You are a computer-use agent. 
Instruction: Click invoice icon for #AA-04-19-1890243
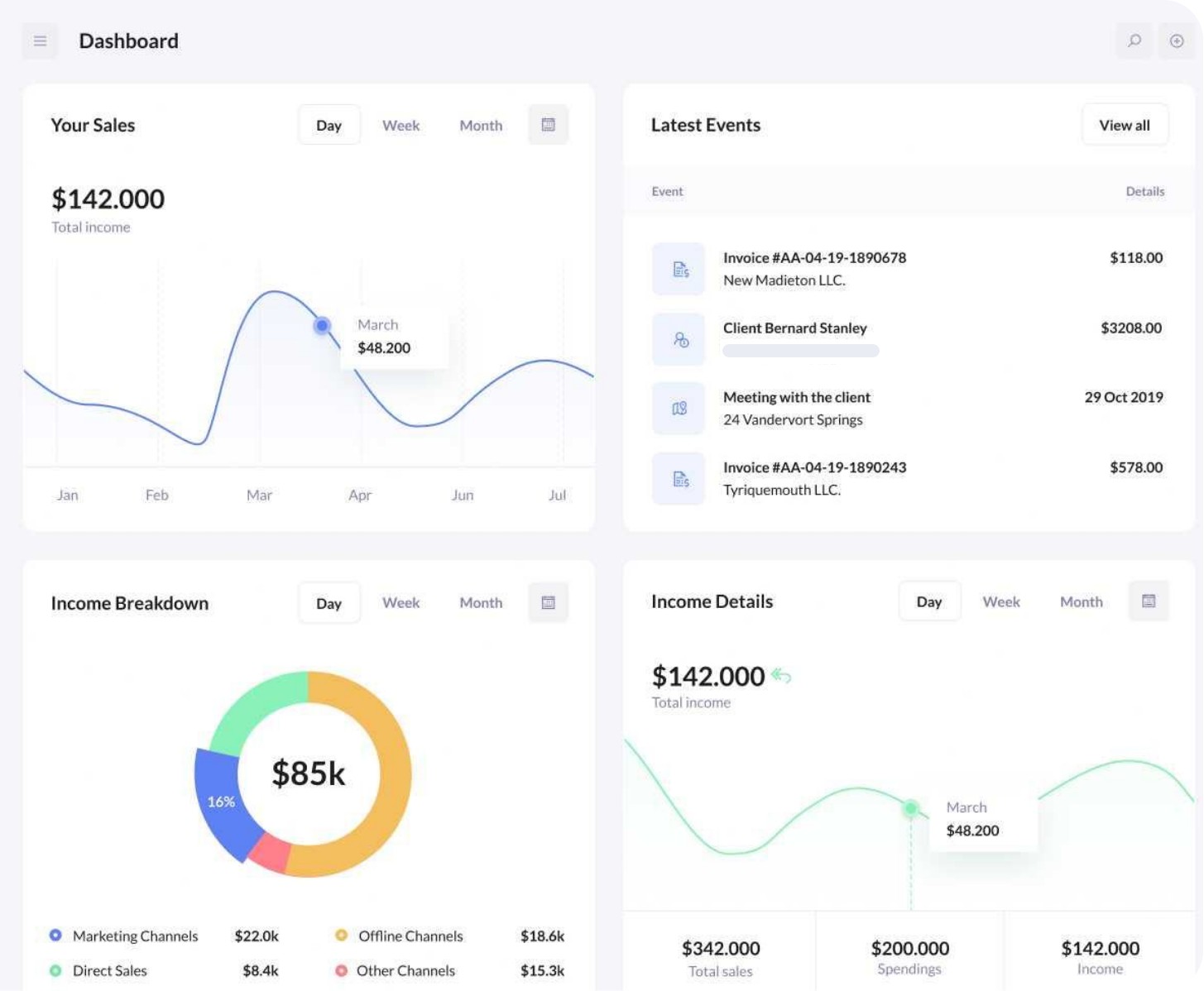679,479
